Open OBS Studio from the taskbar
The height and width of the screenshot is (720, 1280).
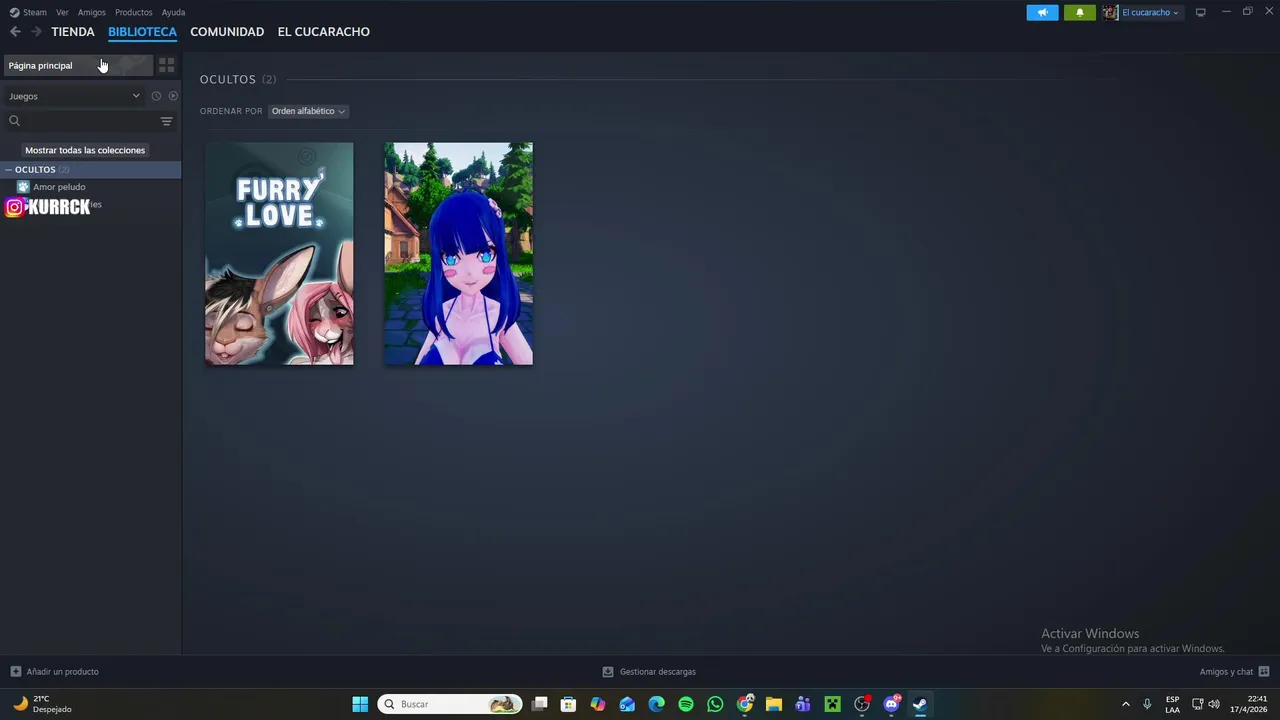(x=862, y=704)
